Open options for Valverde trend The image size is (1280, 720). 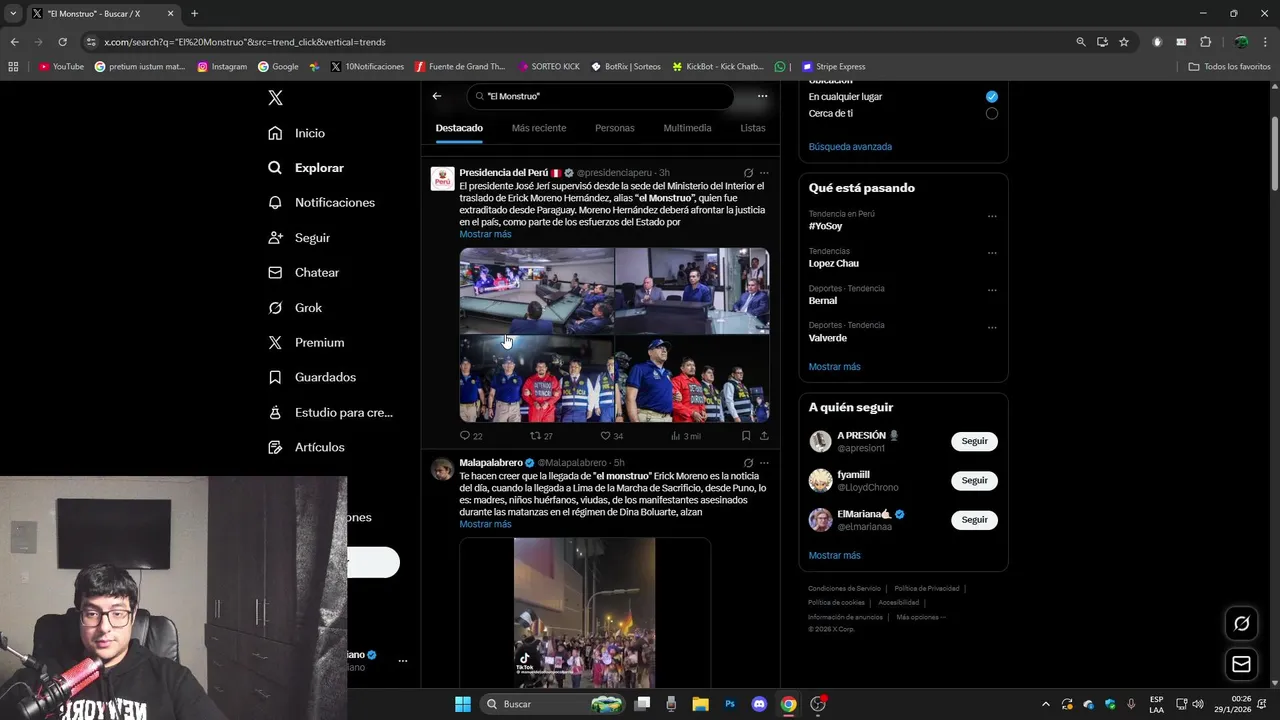(x=992, y=327)
